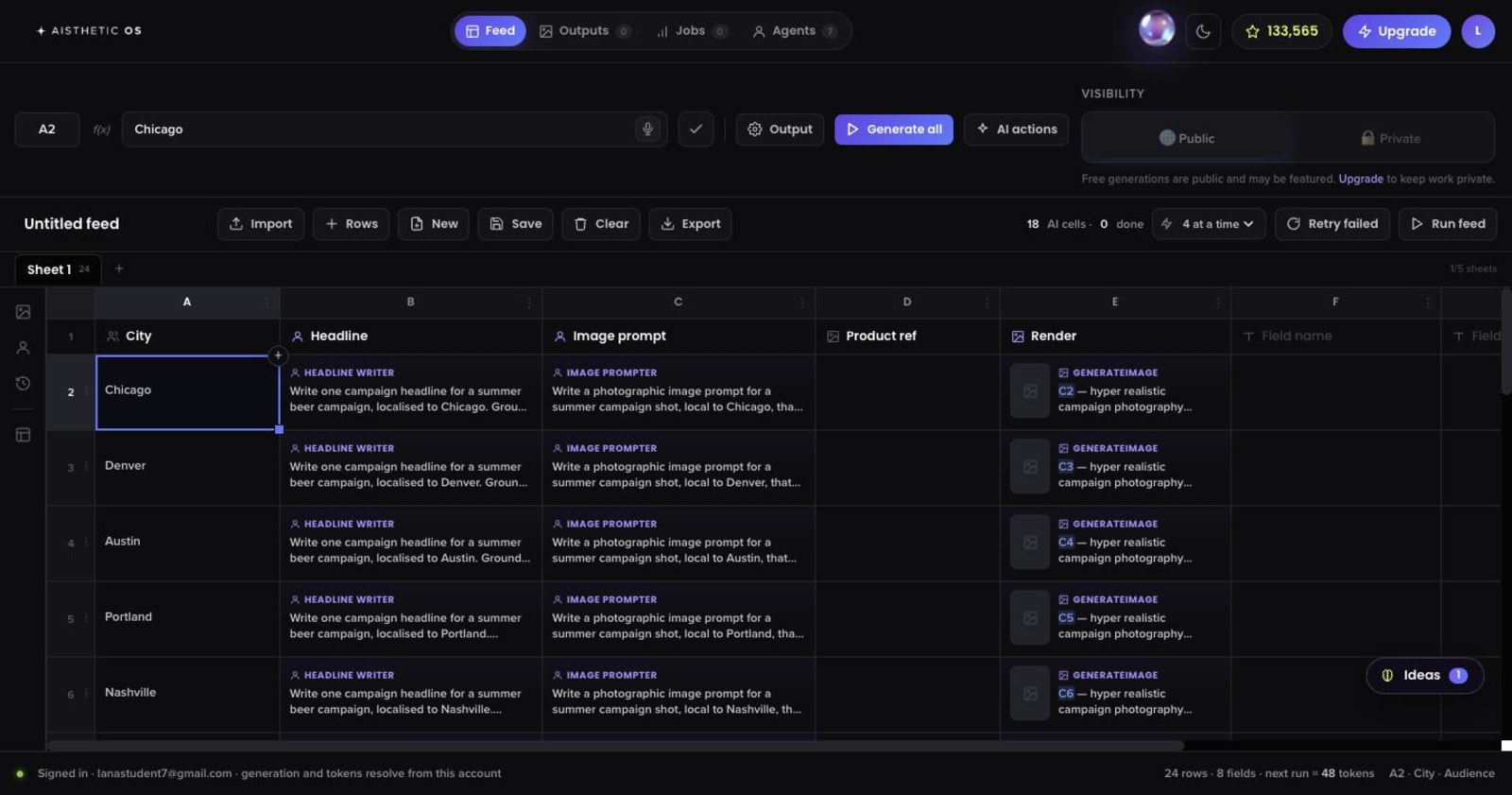Click the Generate all button

[x=894, y=130]
